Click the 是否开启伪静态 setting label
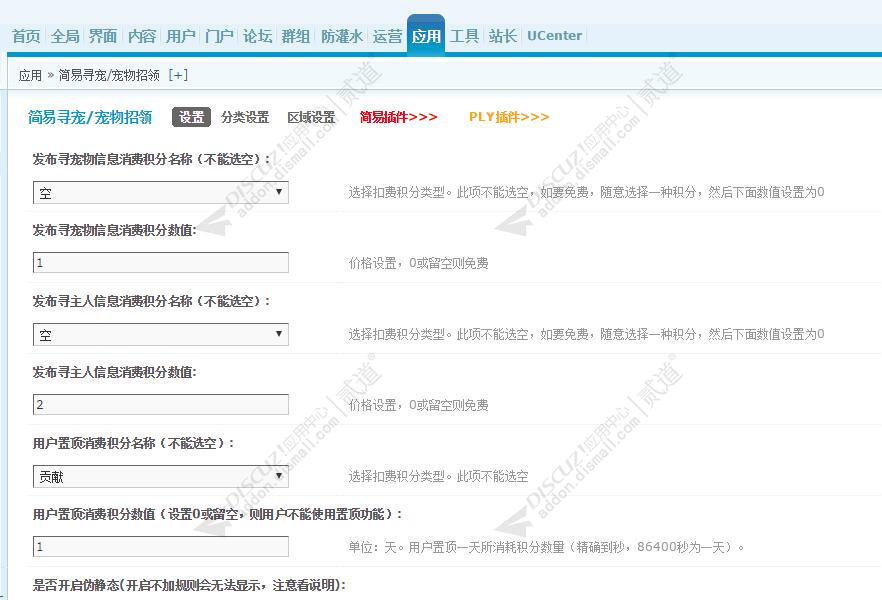The height and width of the screenshot is (600, 882). (189, 585)
